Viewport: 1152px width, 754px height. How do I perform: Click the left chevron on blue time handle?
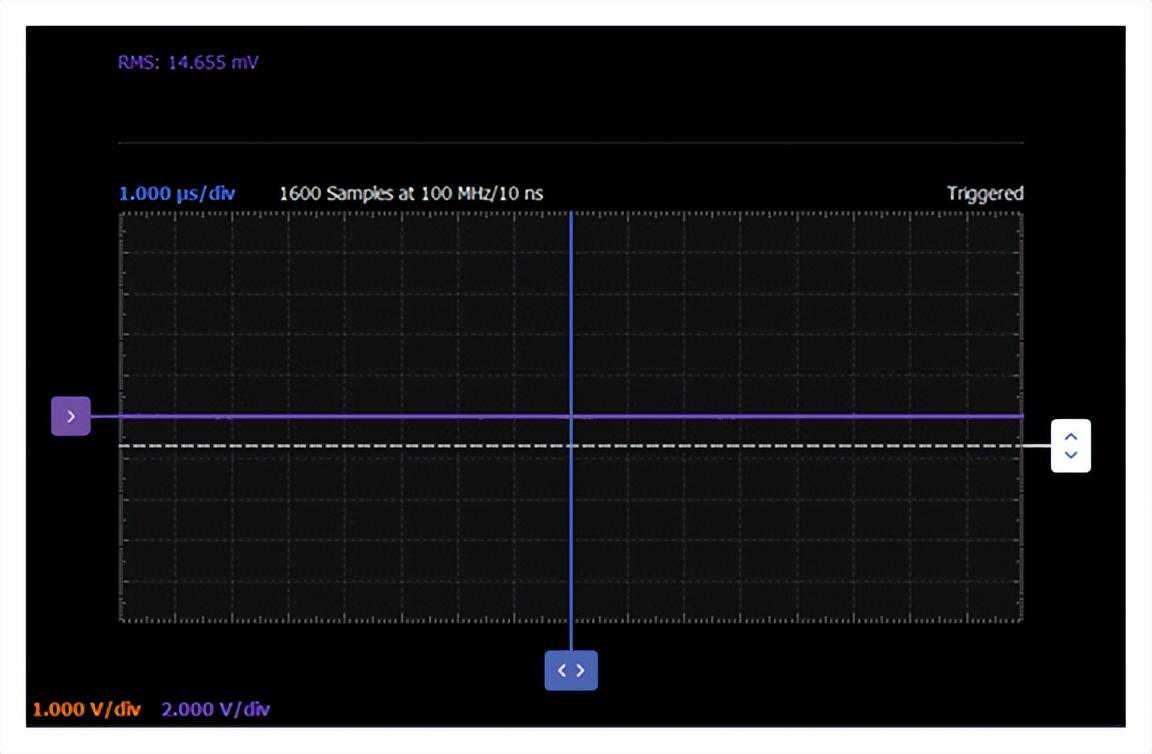pos(562,670)
